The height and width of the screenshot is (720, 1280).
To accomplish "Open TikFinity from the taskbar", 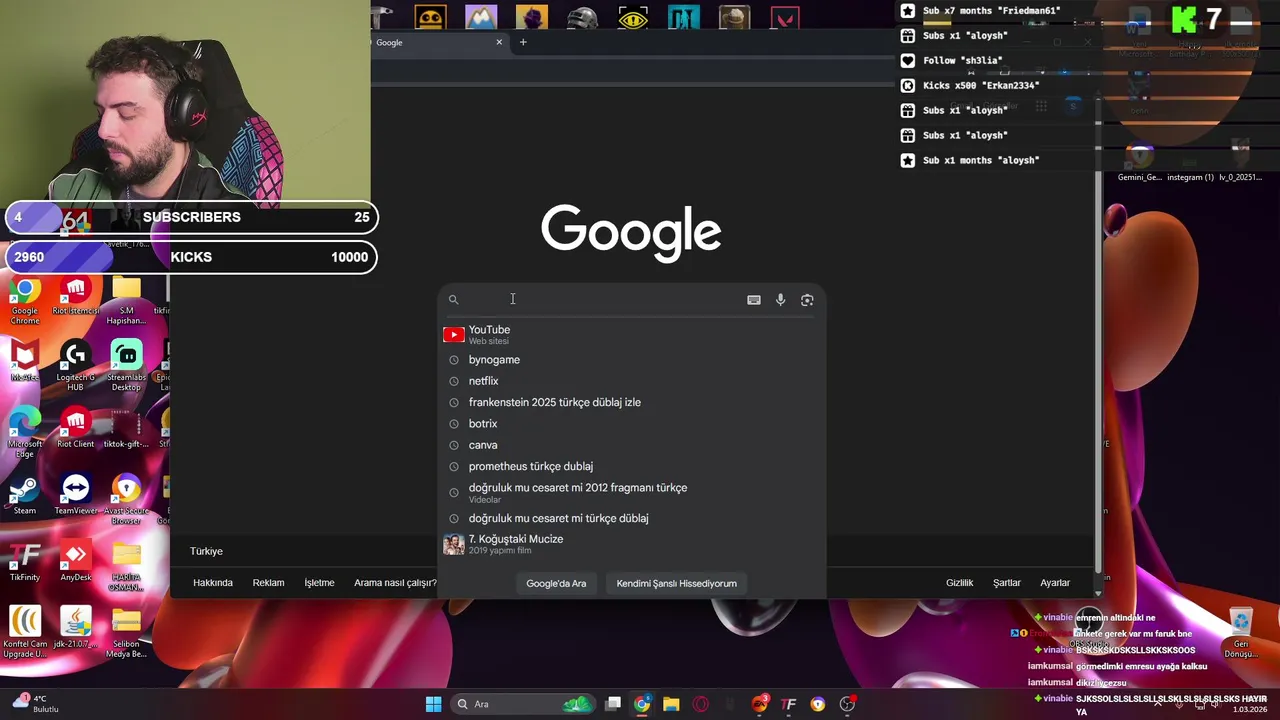I will [x=789, y=704].
